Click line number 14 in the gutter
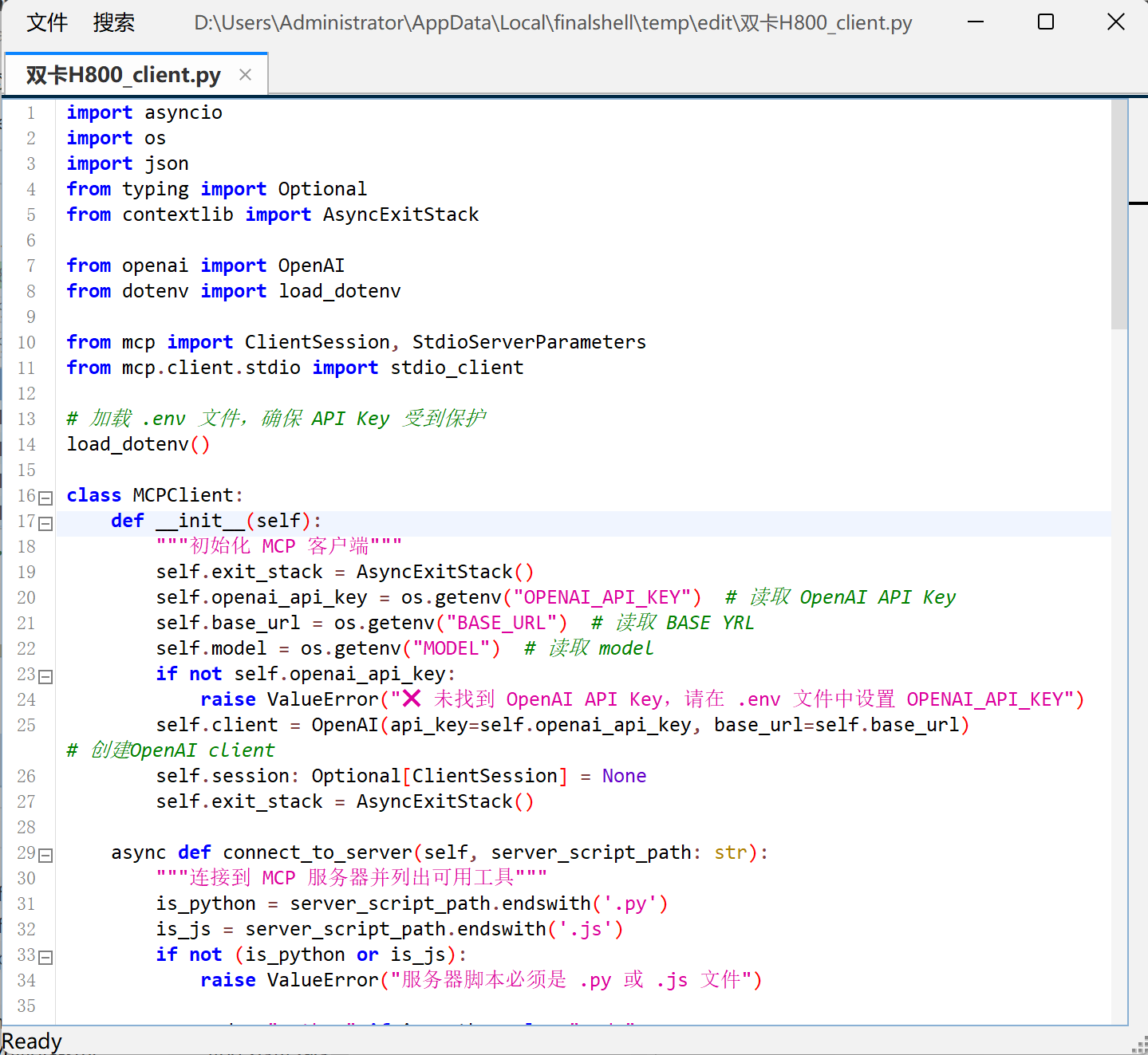 click(27, 444)
